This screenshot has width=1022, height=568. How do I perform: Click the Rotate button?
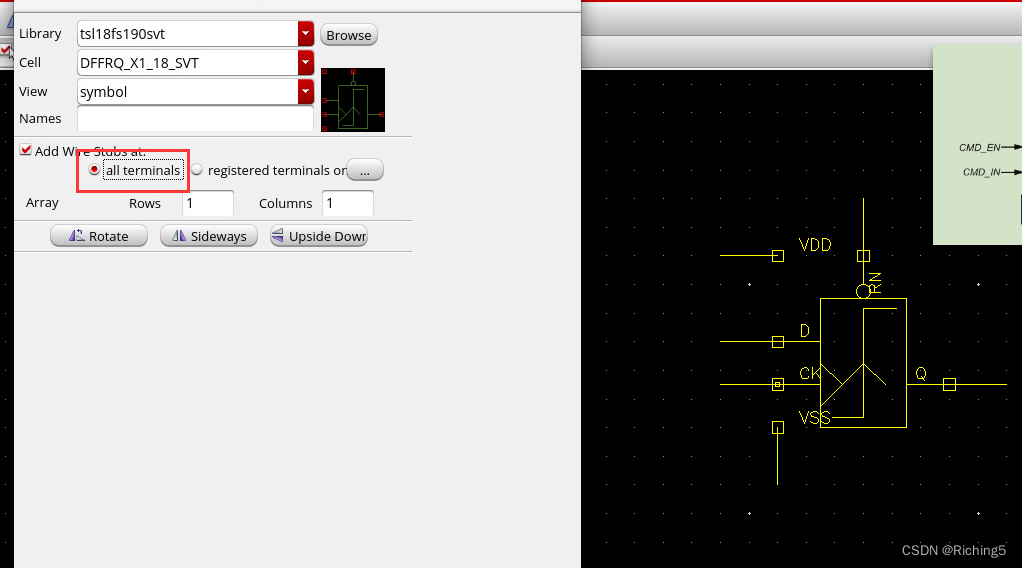point(99,236)
